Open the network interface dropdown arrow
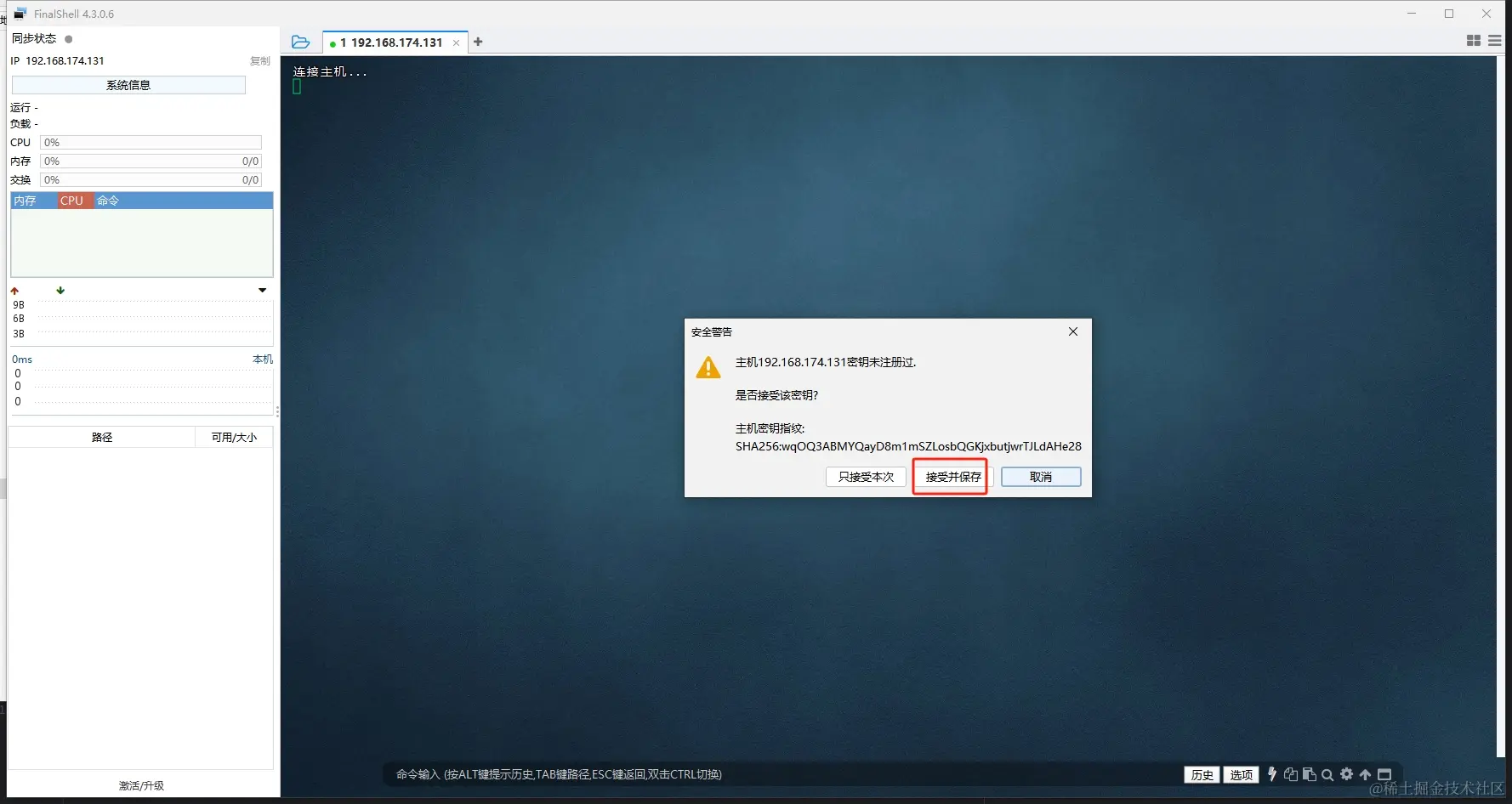This screenshot has height=804, width=1512. [262, 291]
